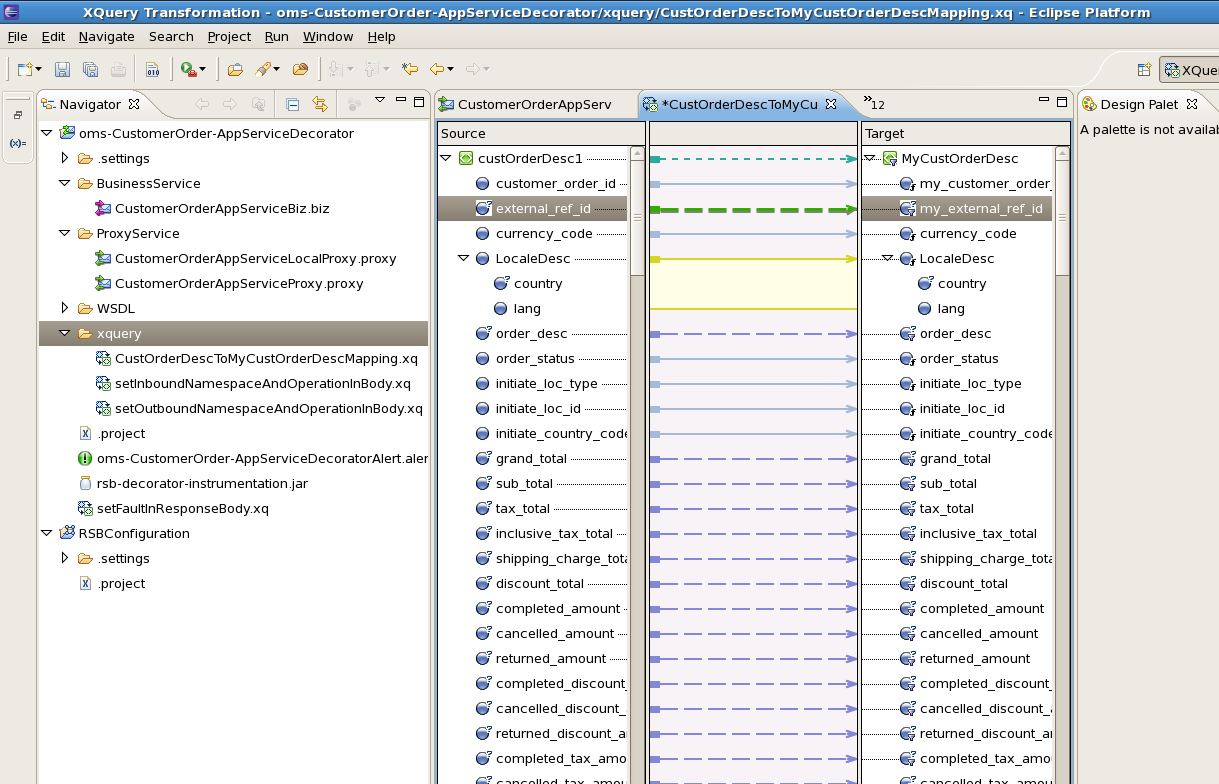Click the Open Perspective icon
Screen dimensions: 1219x784
point(1144,70)
